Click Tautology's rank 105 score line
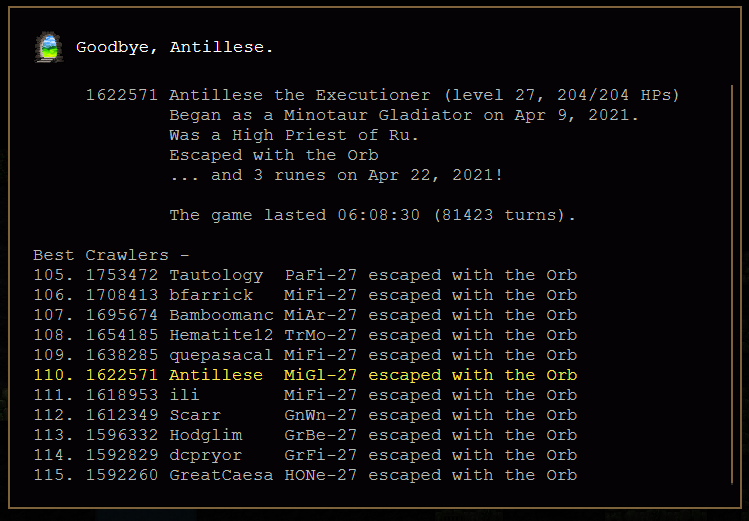The width and height of the screenshot is (749, 521). (x=305, y=276)
